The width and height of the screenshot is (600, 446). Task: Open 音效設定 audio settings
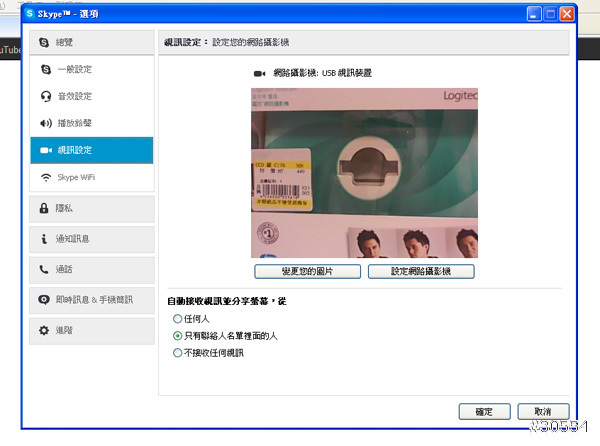click(92, 96)
